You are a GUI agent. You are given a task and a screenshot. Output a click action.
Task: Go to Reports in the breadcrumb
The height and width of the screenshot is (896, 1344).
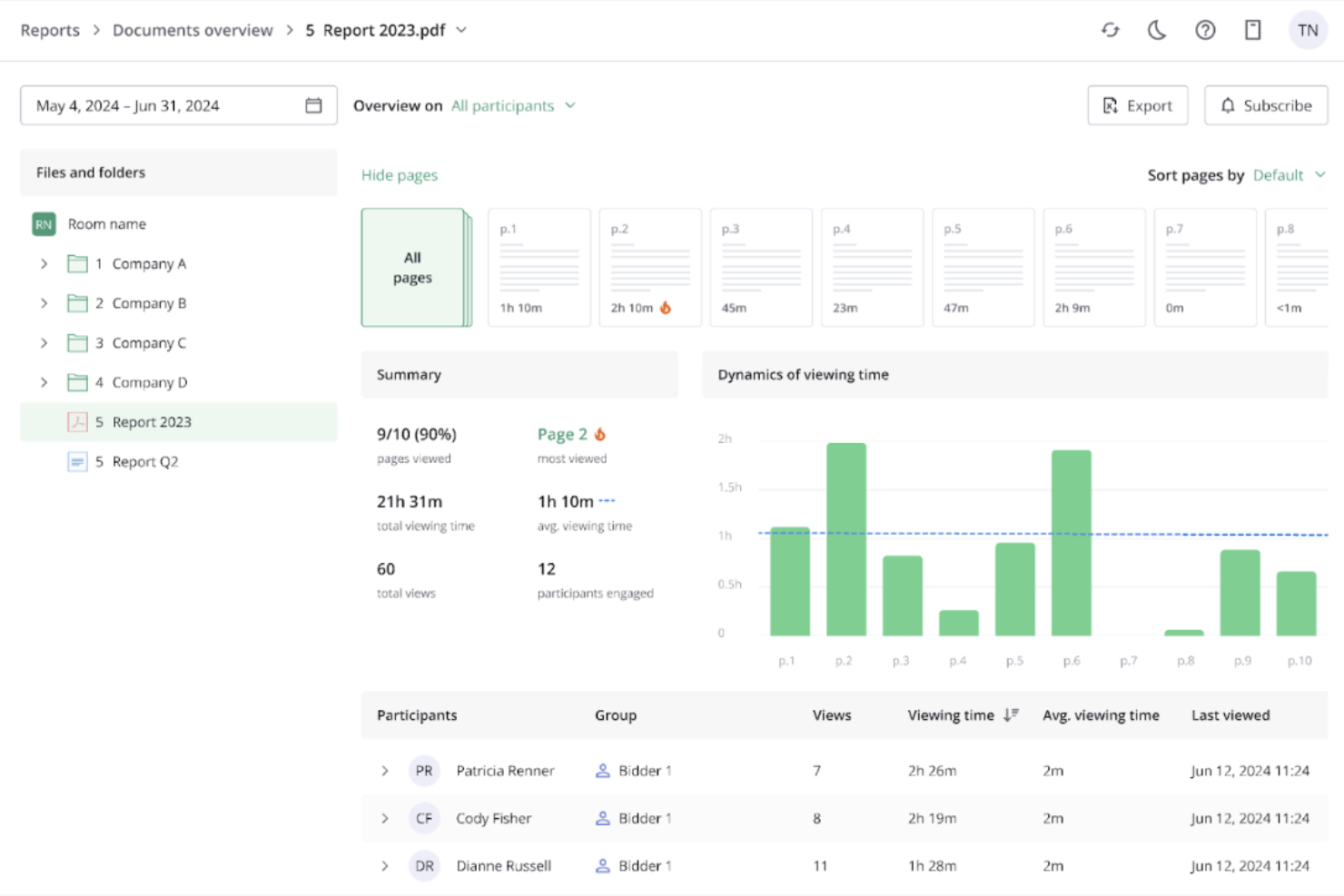tap(50, 30)
